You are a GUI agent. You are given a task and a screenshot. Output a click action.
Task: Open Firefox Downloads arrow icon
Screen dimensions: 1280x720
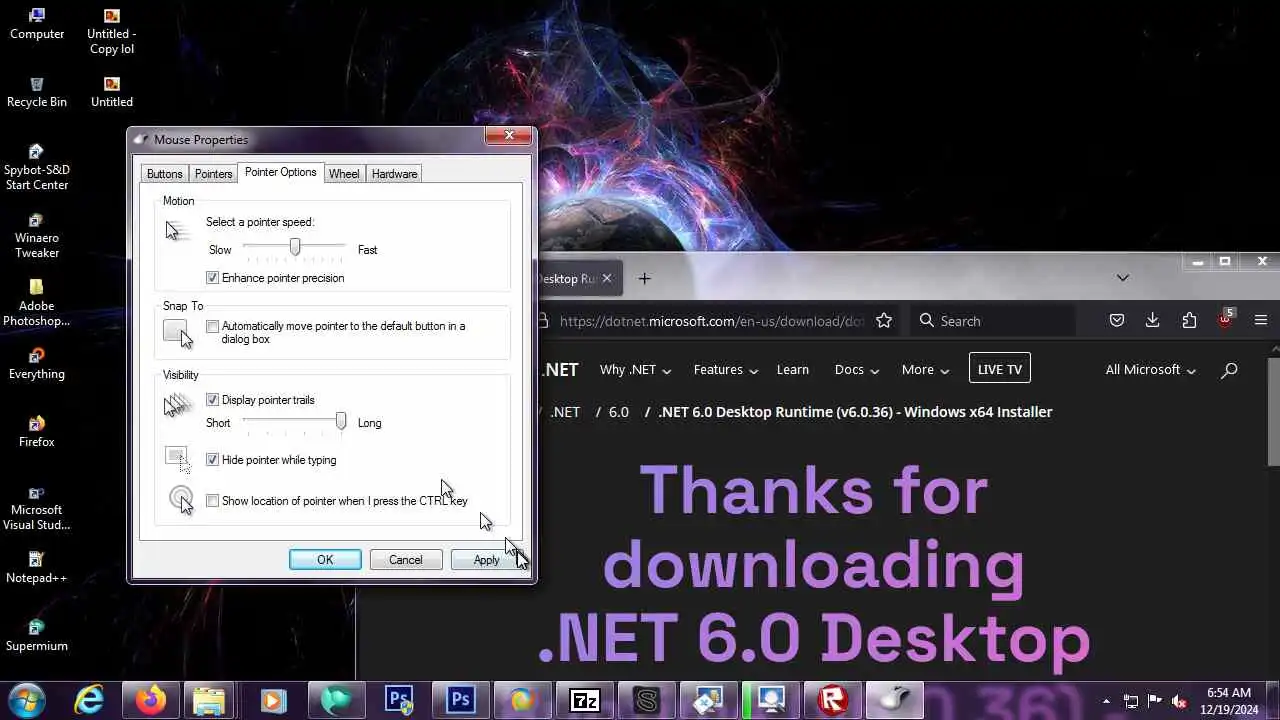coord(1152,321)
